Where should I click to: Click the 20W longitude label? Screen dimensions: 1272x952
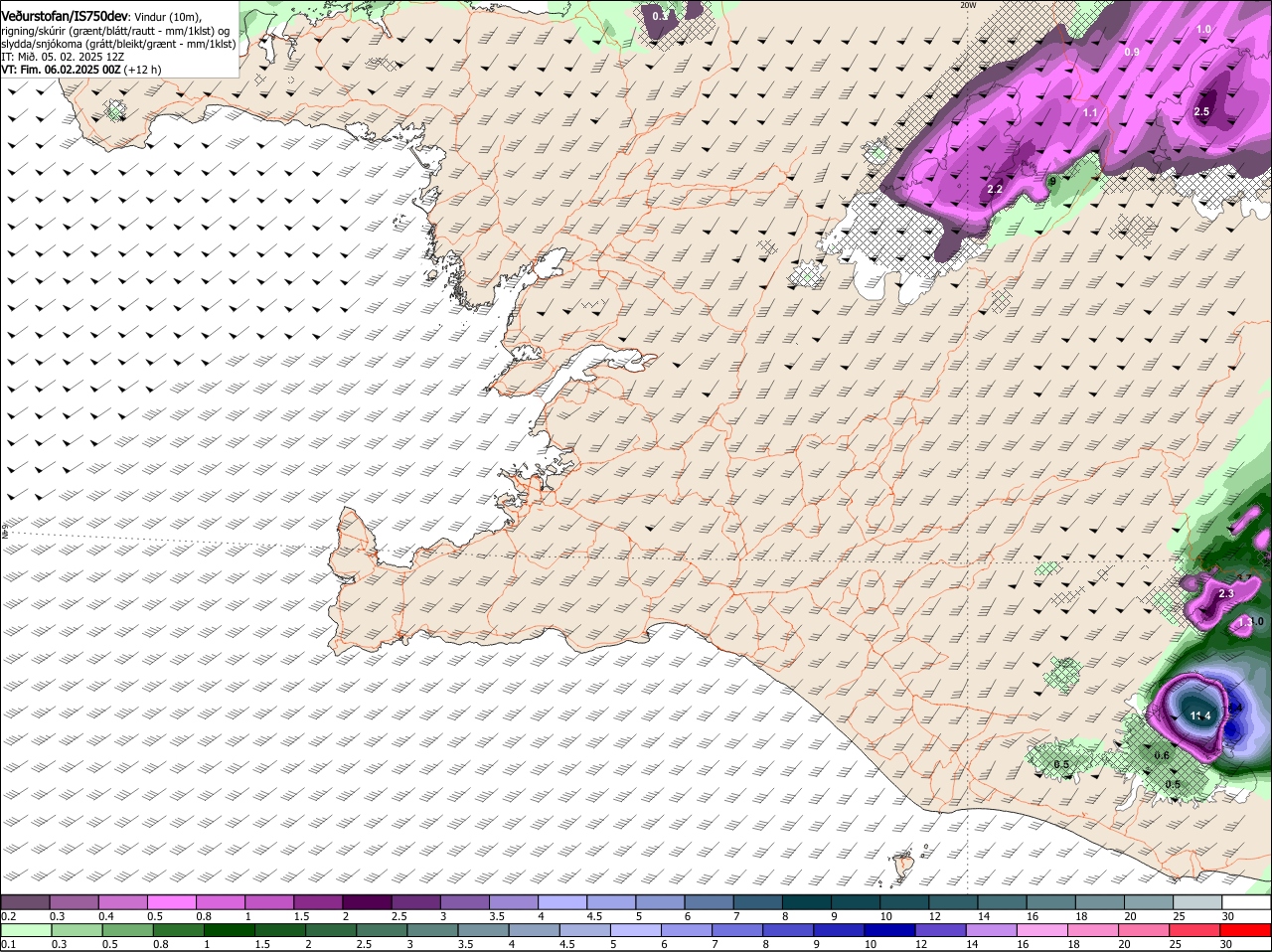coord(969,5)
